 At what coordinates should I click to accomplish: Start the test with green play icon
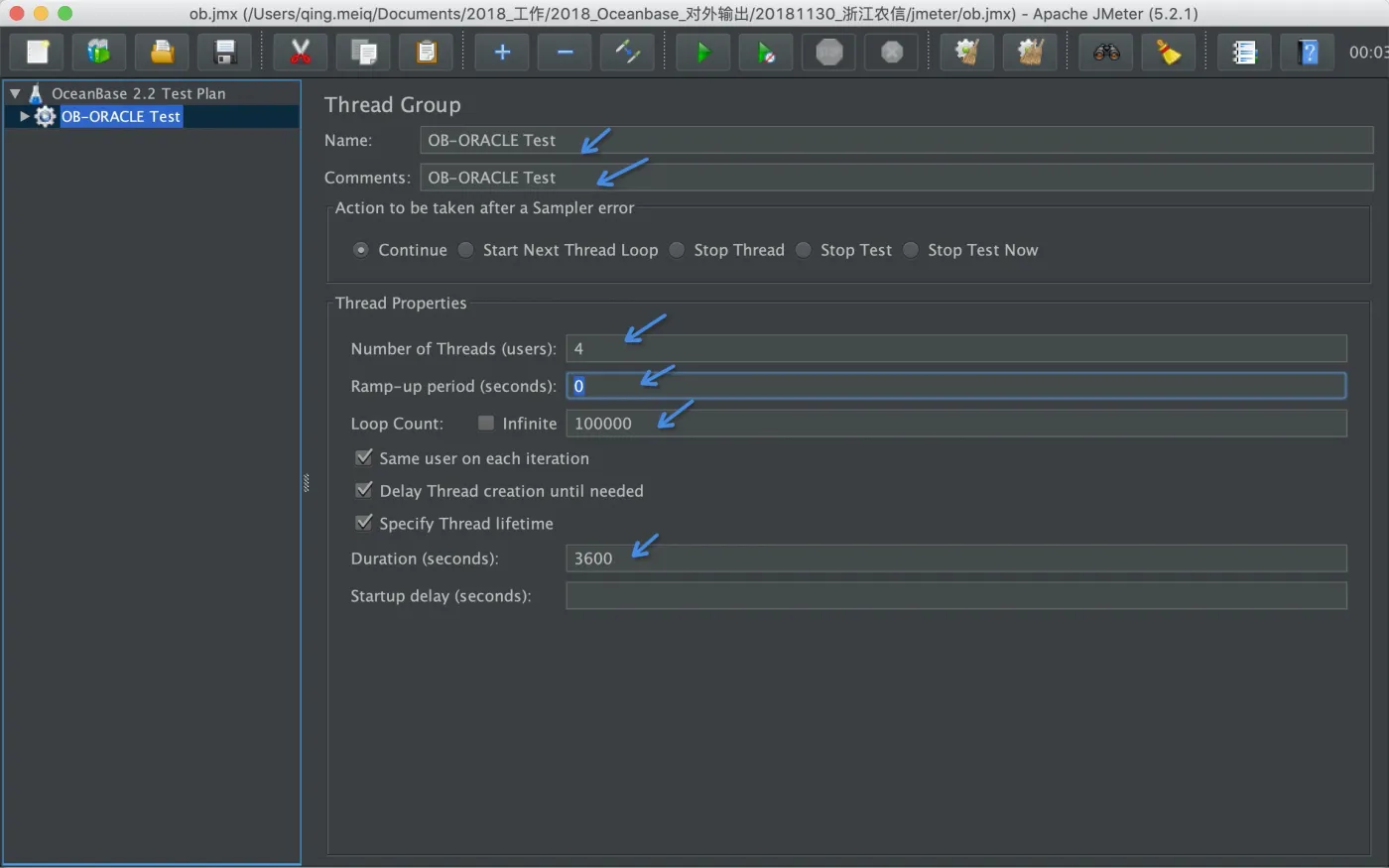(703, 52)
